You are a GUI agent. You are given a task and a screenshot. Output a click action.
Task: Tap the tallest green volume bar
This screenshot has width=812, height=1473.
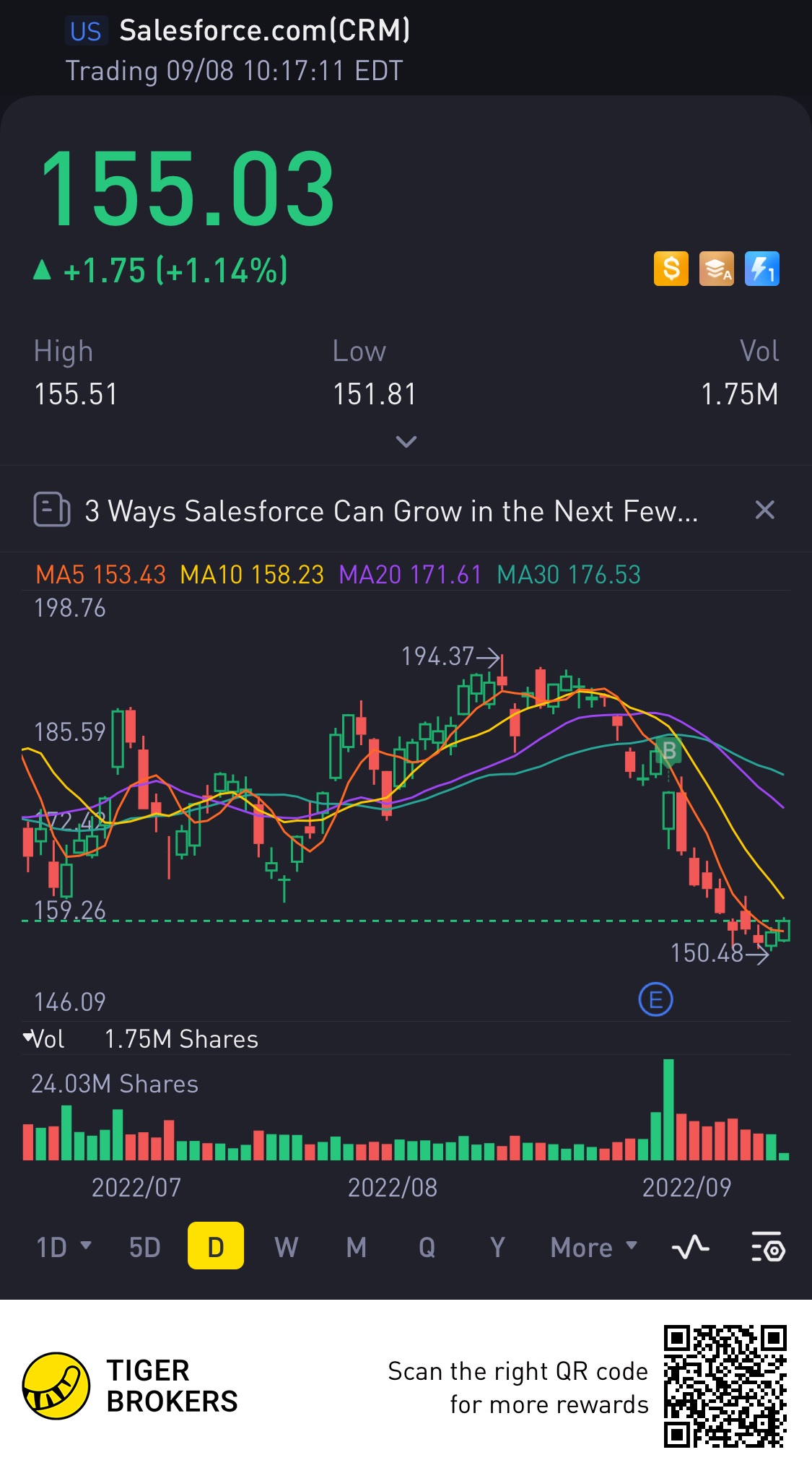pos(668,1109)
